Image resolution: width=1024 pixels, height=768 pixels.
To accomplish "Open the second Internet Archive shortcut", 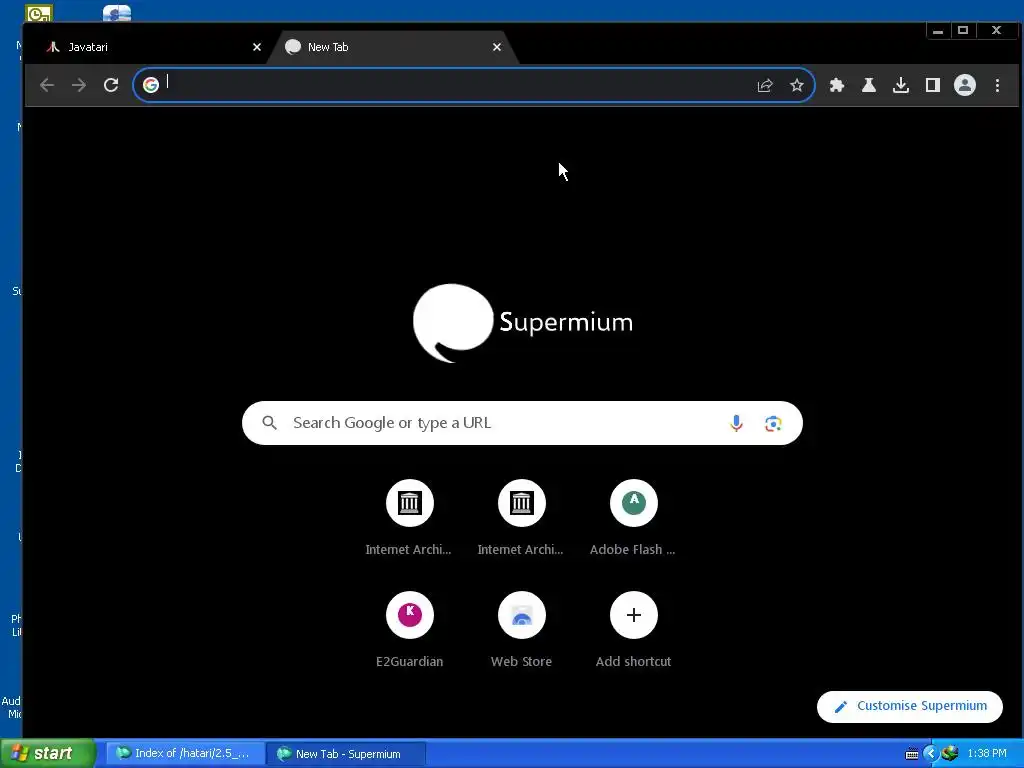I will coord(521,519).
